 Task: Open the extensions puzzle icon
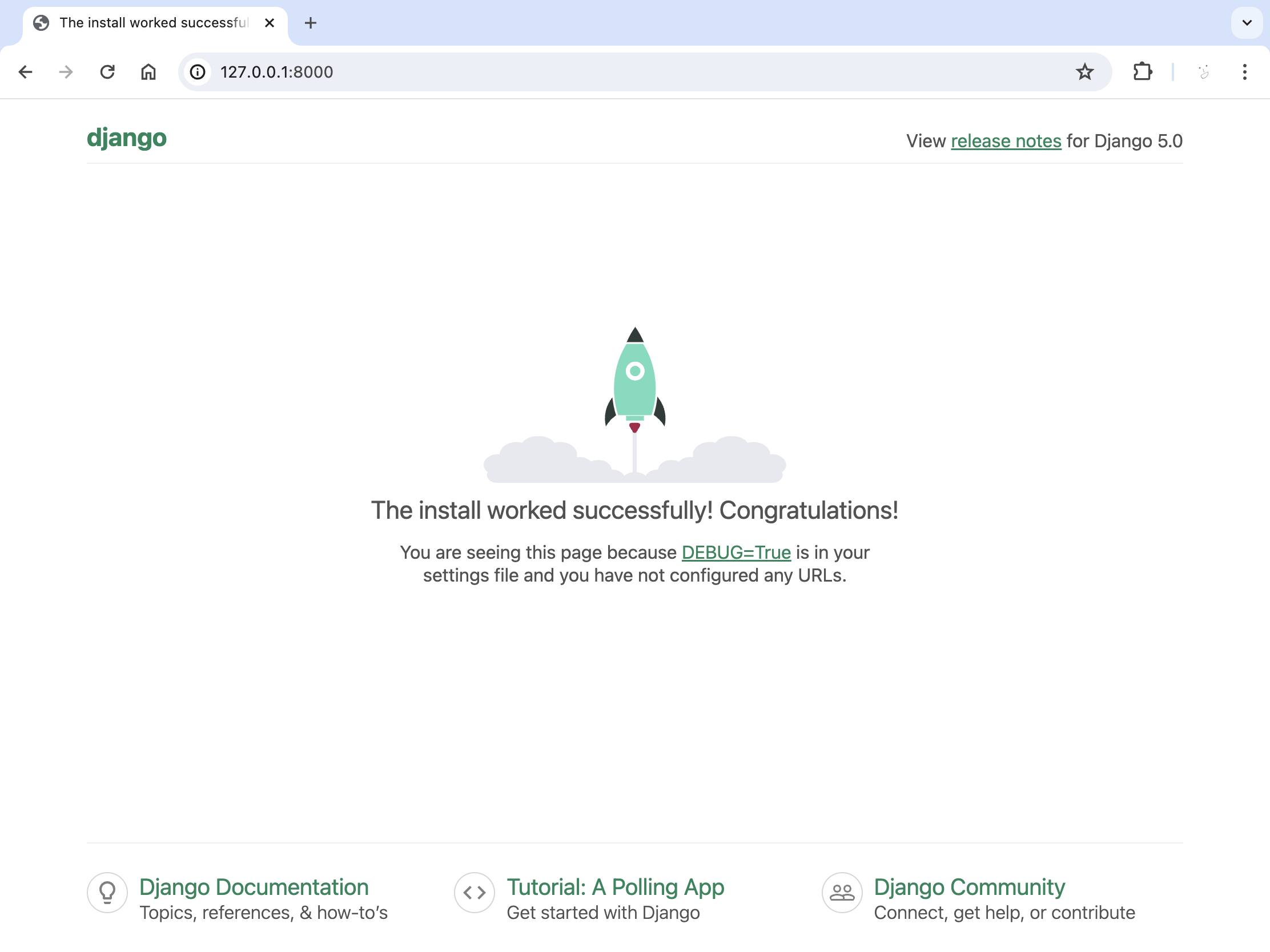tap(1143, 72)
